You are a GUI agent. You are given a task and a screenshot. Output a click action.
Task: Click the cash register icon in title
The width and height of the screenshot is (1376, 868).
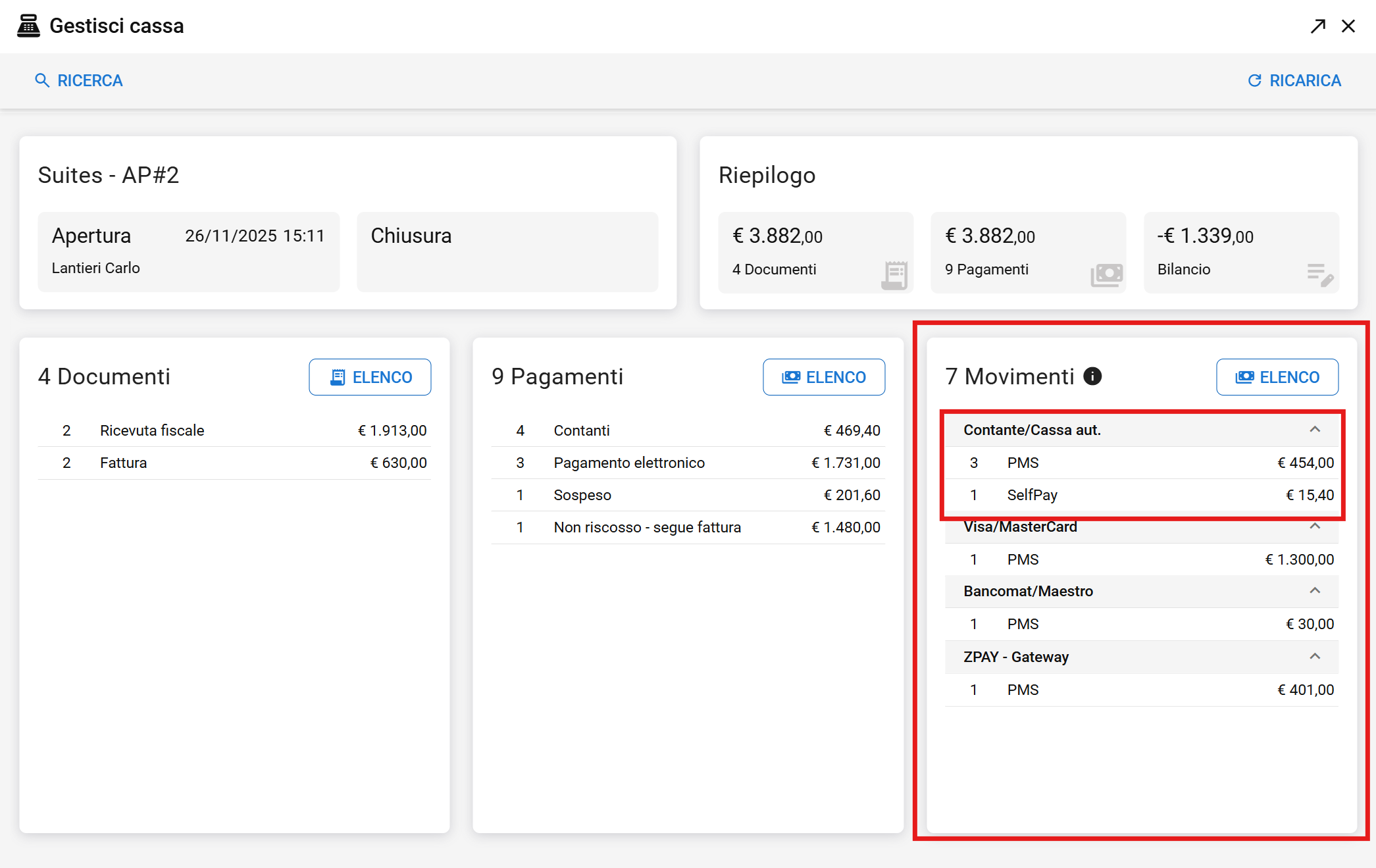[28, 26]
